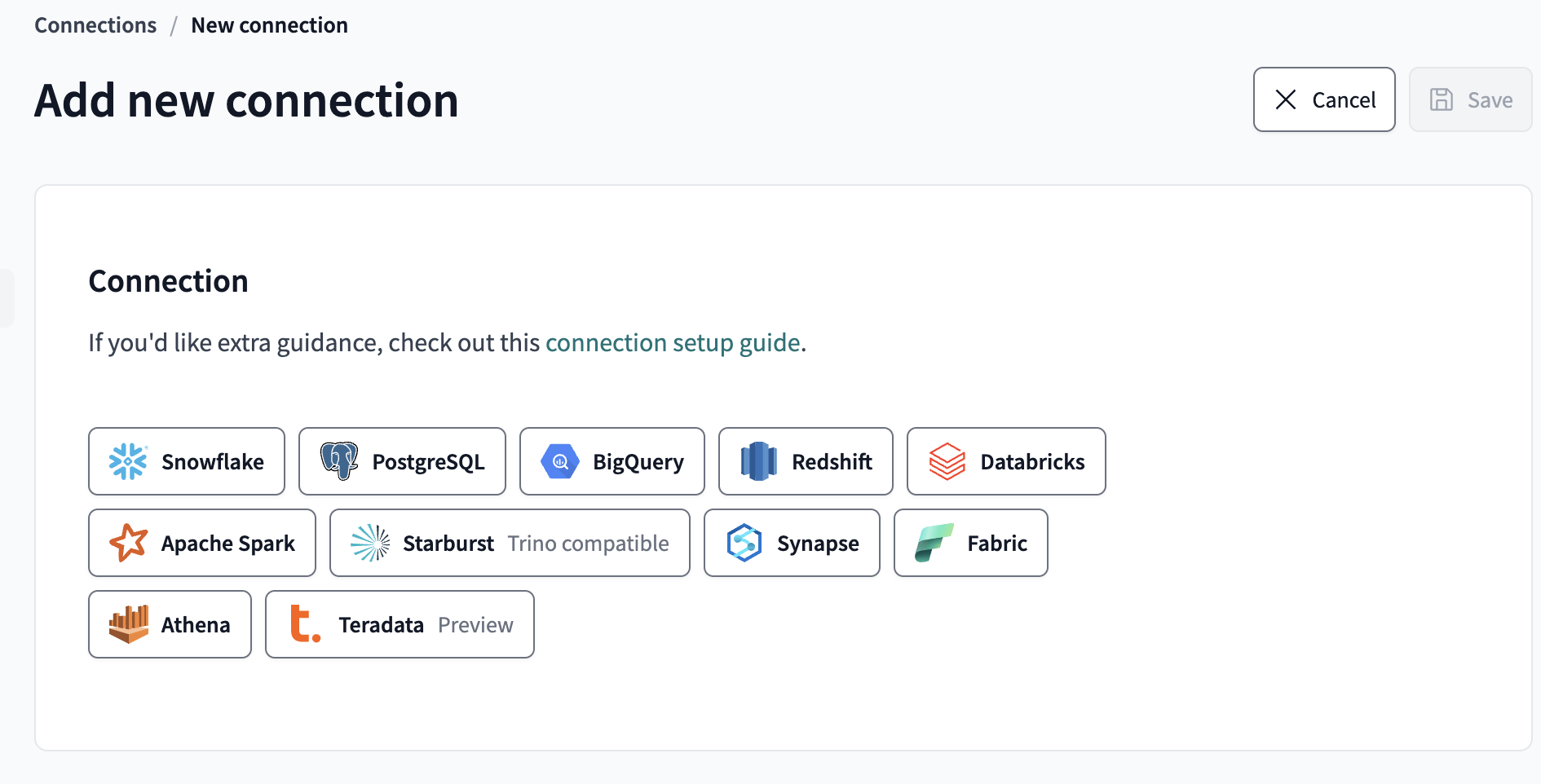The image size is (1541, 784).
Task: Select the Athena connection icon
Action: [129, 624]
